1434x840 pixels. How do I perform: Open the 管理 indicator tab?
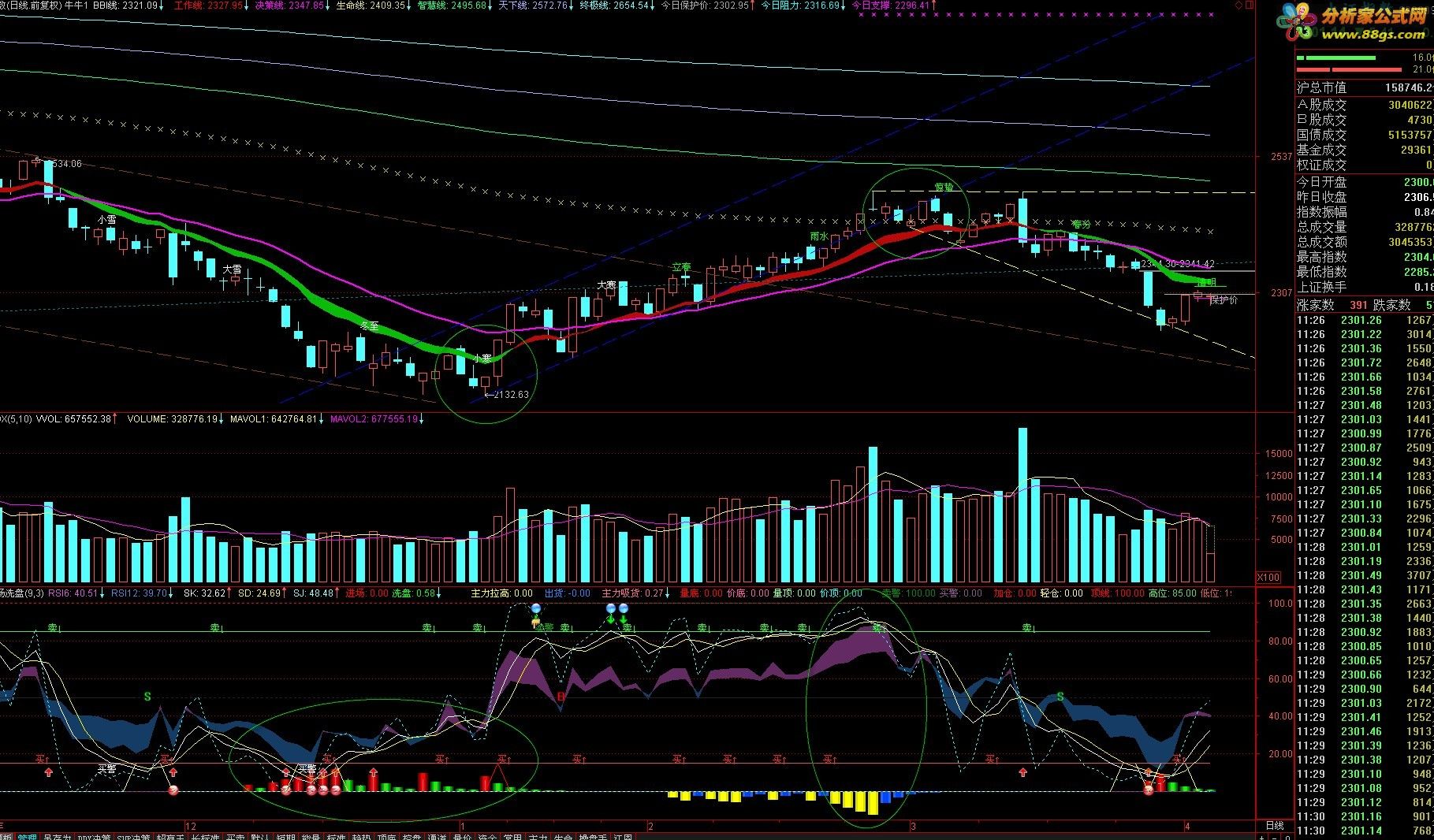coord(28,837)
